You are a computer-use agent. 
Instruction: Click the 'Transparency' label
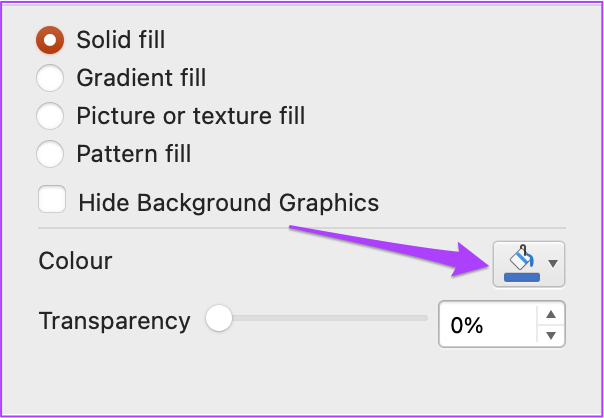point(114,321)
